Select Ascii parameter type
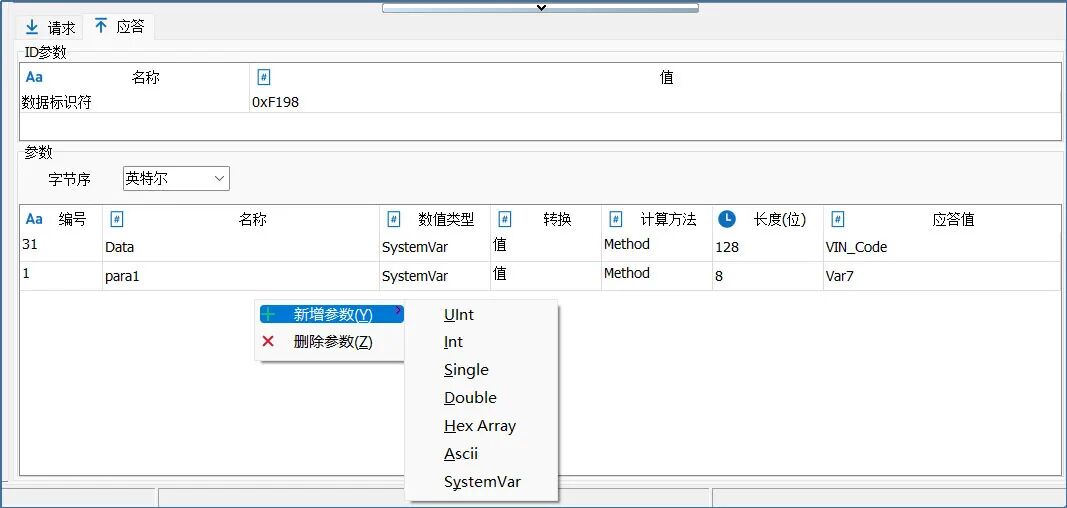The width and height of the screenshot is (1067, 508). [x=461, y=454]
